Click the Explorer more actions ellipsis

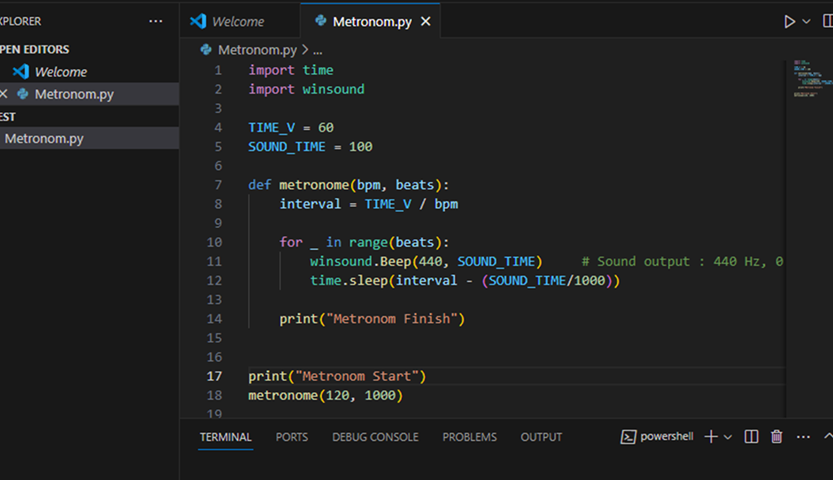tap(155, 21)
